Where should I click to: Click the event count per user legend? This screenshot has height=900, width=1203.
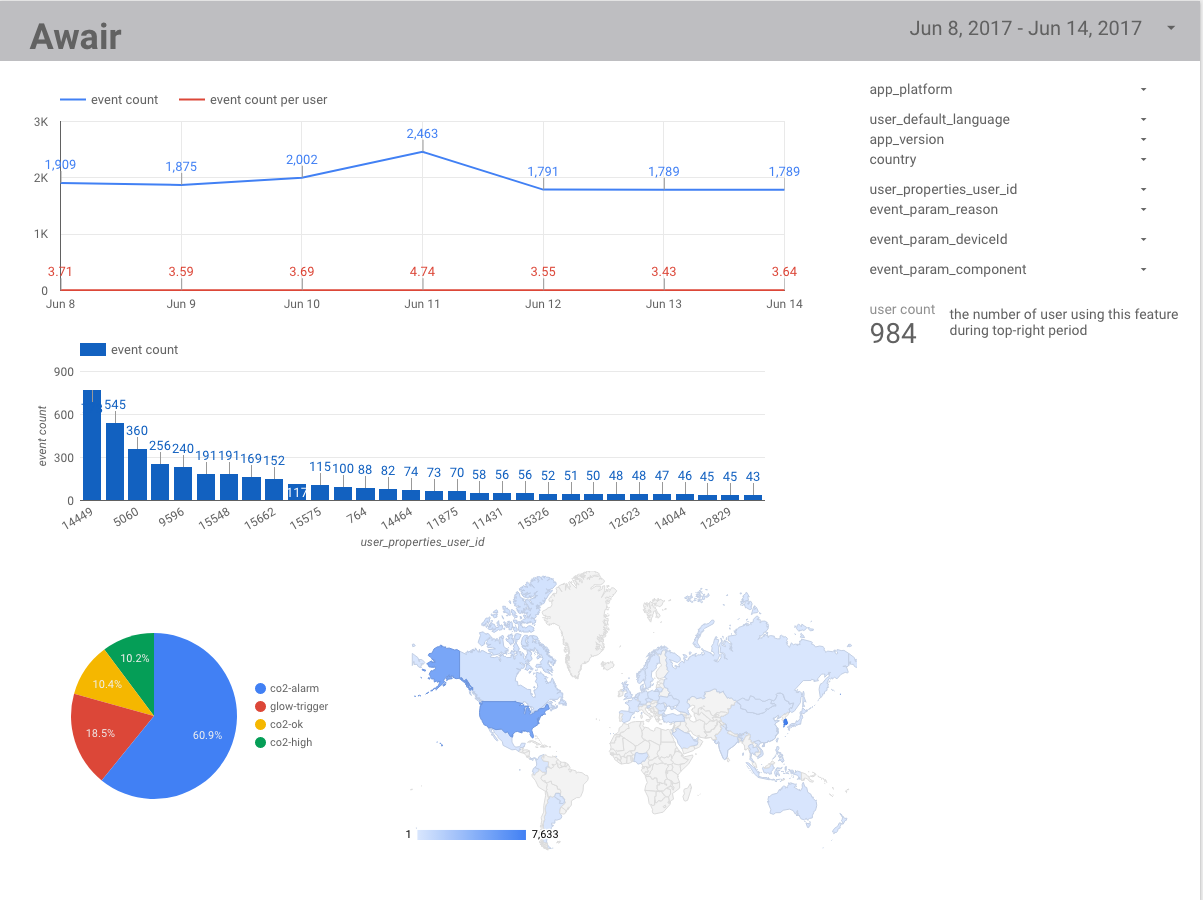click(x=253, y=100)
